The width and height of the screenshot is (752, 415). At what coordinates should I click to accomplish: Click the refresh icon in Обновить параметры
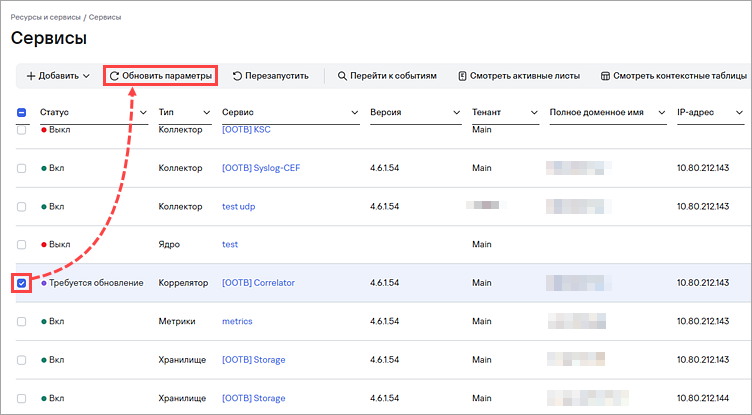(x=114, y=76)
